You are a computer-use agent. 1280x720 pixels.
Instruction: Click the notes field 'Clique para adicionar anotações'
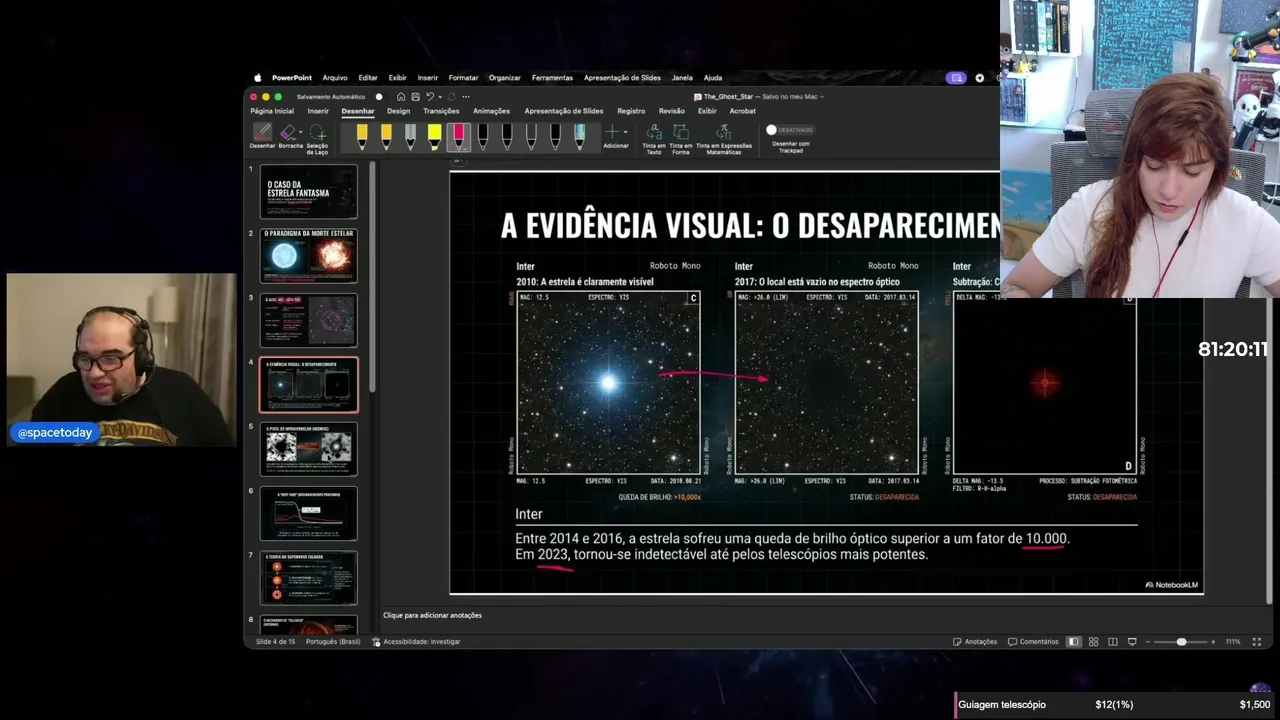tap(432, 615)
